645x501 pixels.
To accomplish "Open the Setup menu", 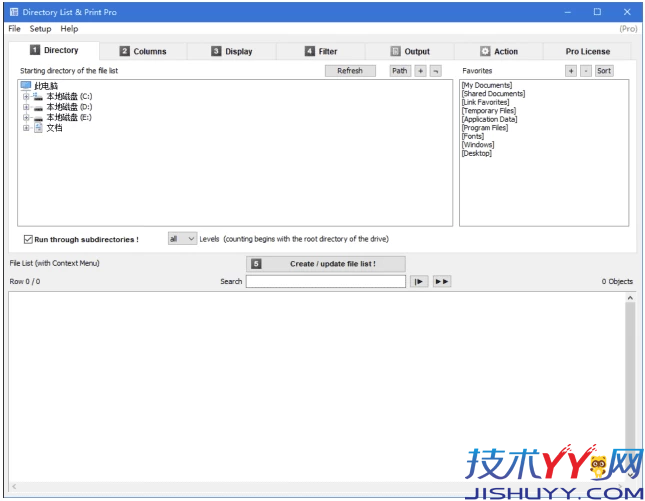I will [x=40, y=29].
